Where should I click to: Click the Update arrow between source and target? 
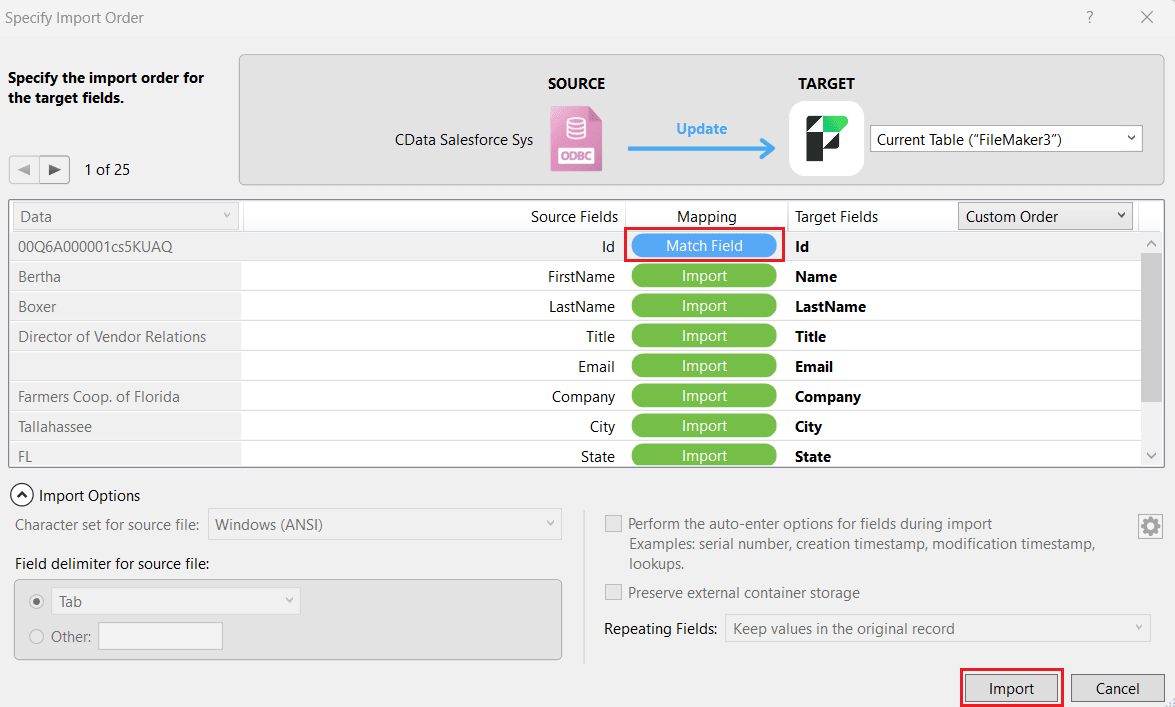(701, 148)
